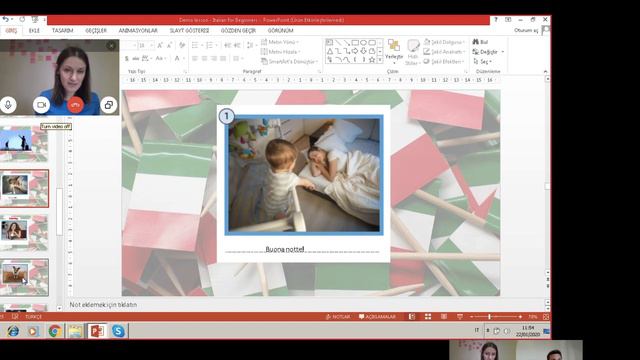Click the notes field 'Not eklemek için tıklatın'

click(103, 304)
